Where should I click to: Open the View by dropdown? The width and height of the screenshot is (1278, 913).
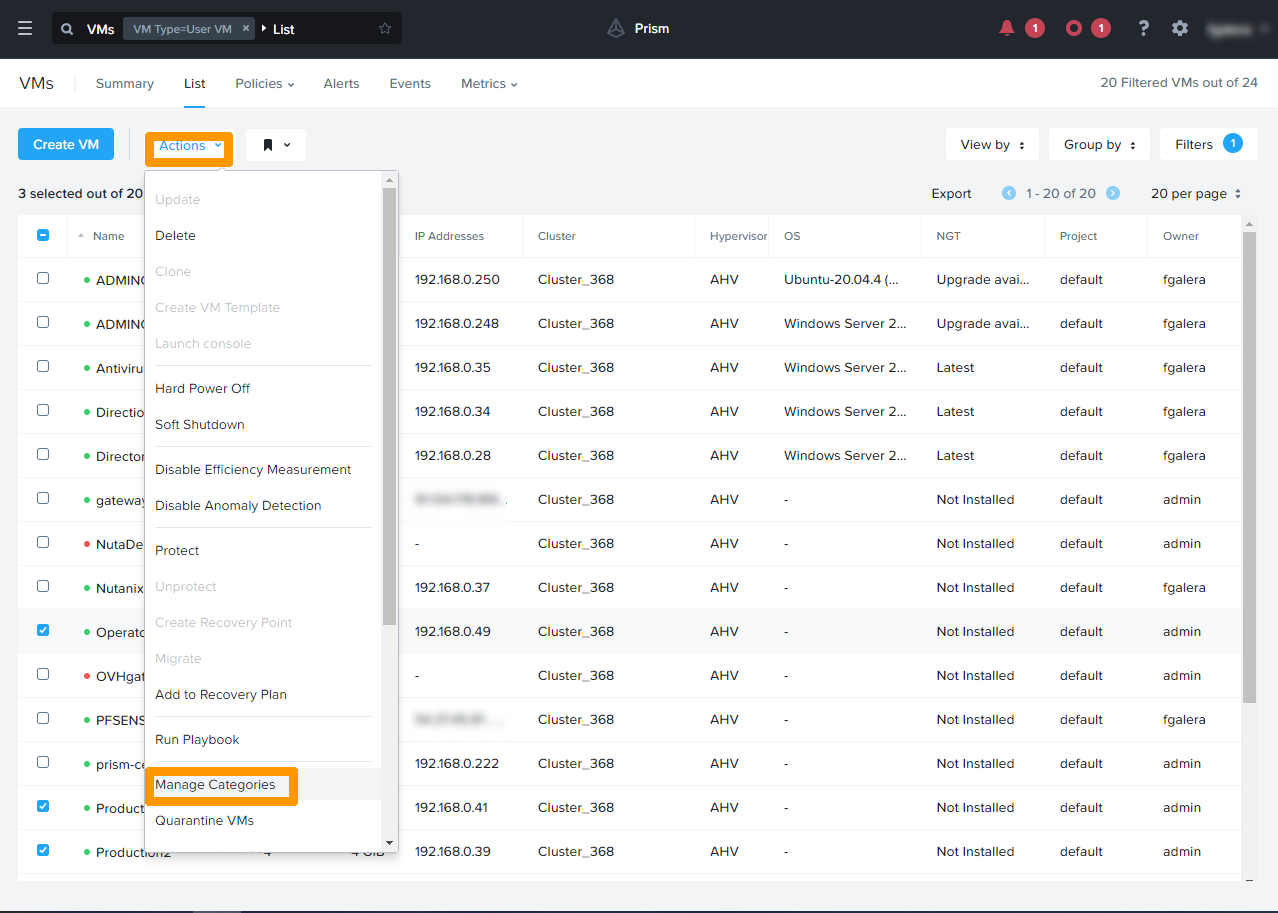tap(991, 144)
